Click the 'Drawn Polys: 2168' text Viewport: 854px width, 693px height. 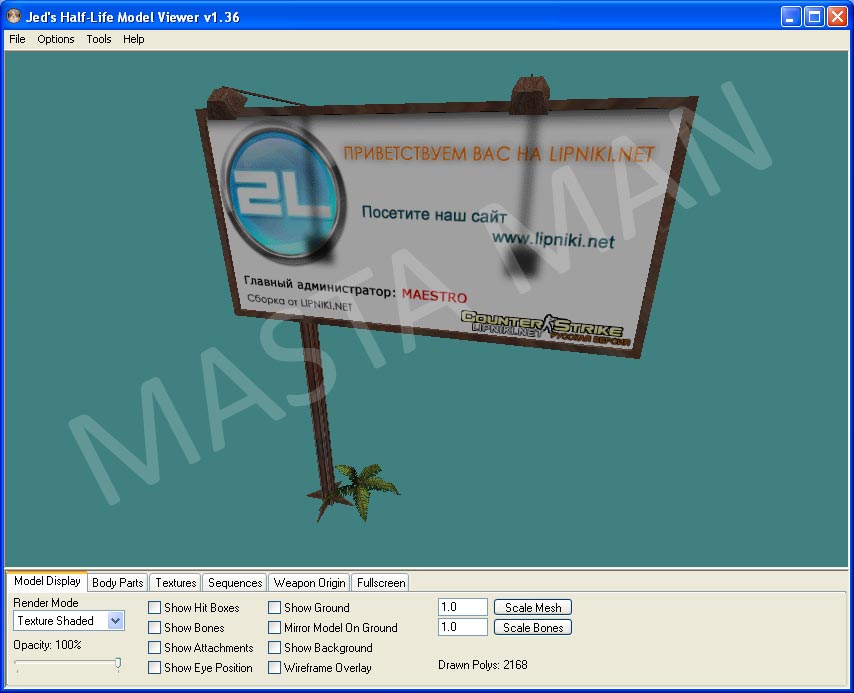point(483,665)
